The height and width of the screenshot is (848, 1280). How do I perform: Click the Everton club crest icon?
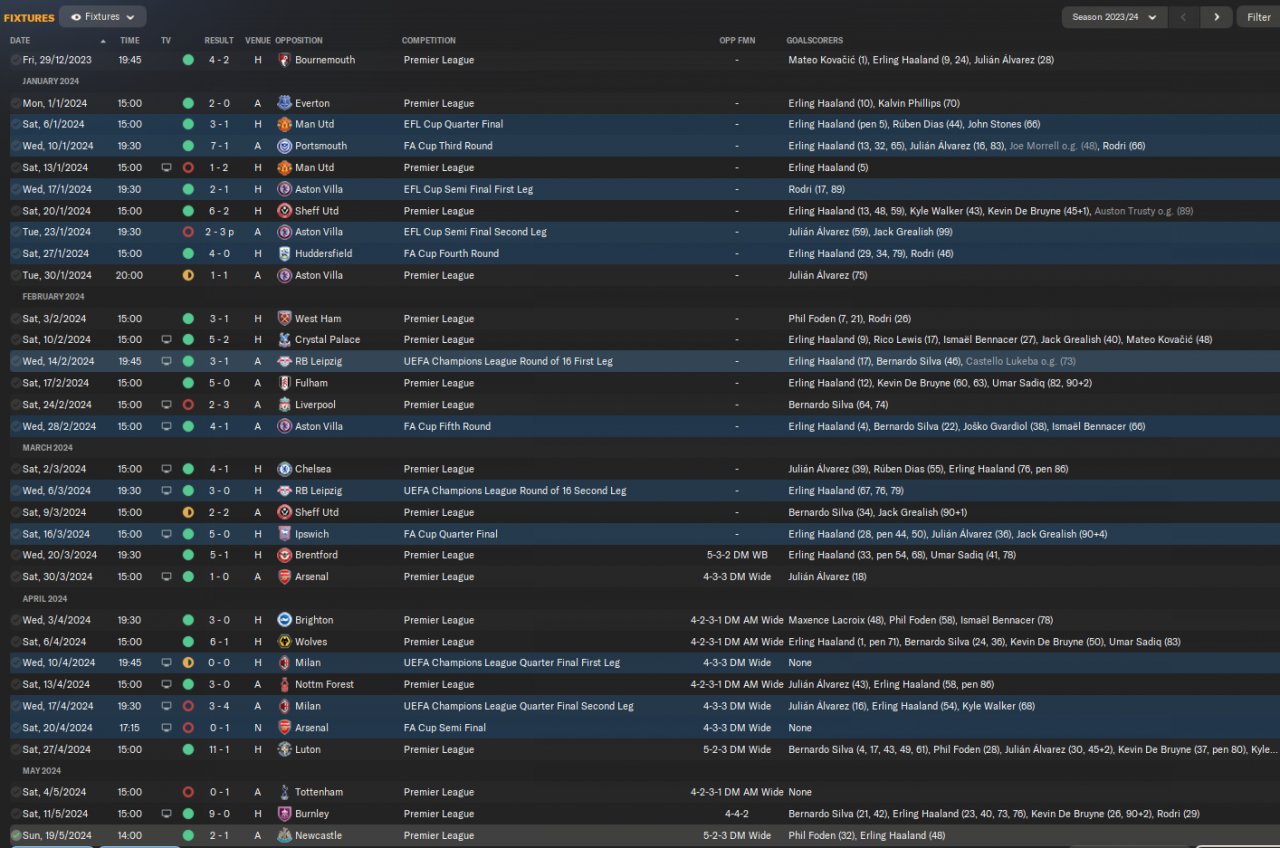point(284,103)
